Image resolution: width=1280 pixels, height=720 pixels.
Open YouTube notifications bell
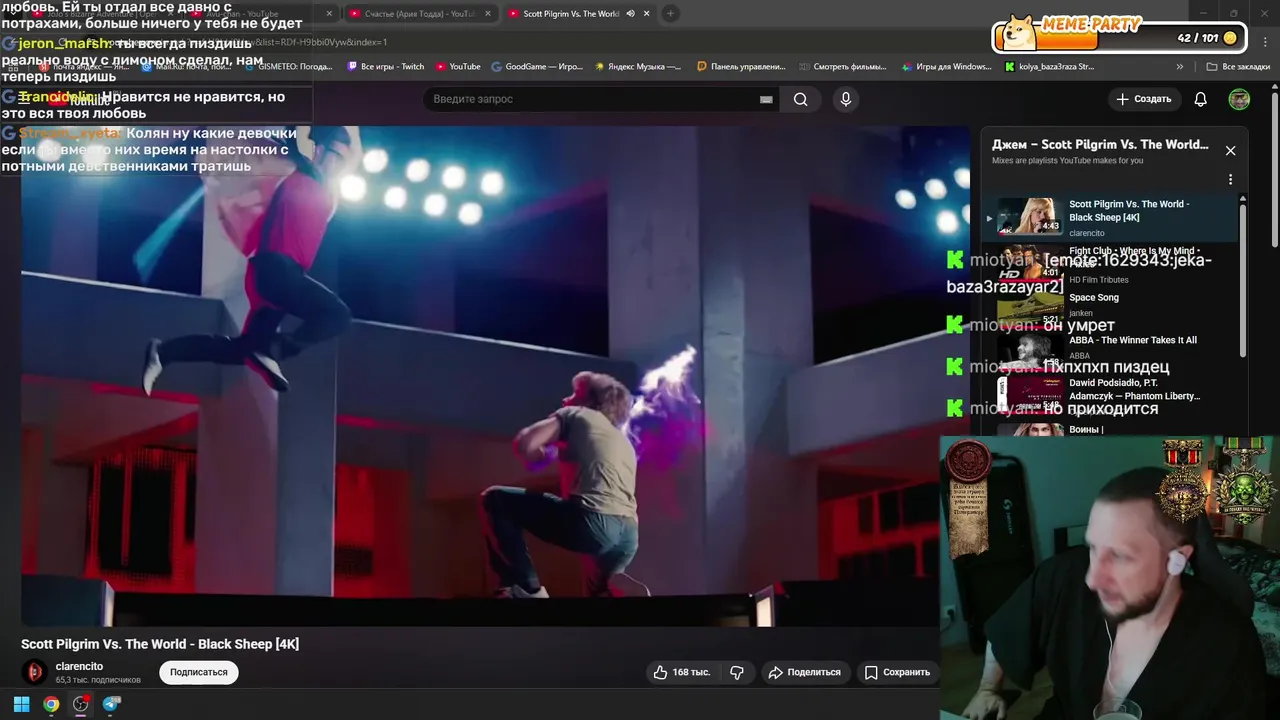tap(1201, 99)
